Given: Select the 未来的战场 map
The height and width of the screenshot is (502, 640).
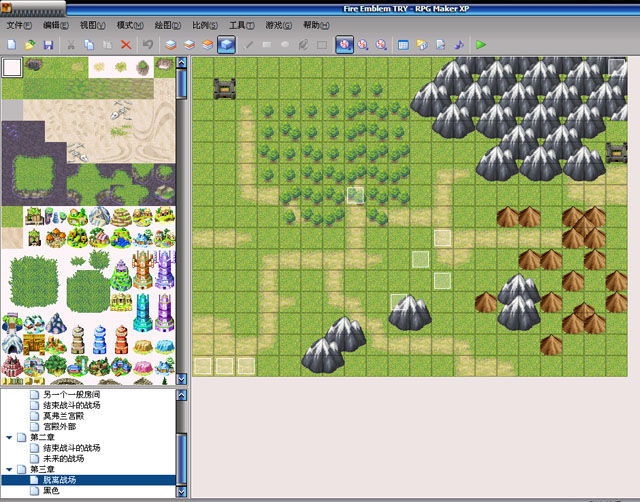Looking at the screenshot, I should [64, 458].
